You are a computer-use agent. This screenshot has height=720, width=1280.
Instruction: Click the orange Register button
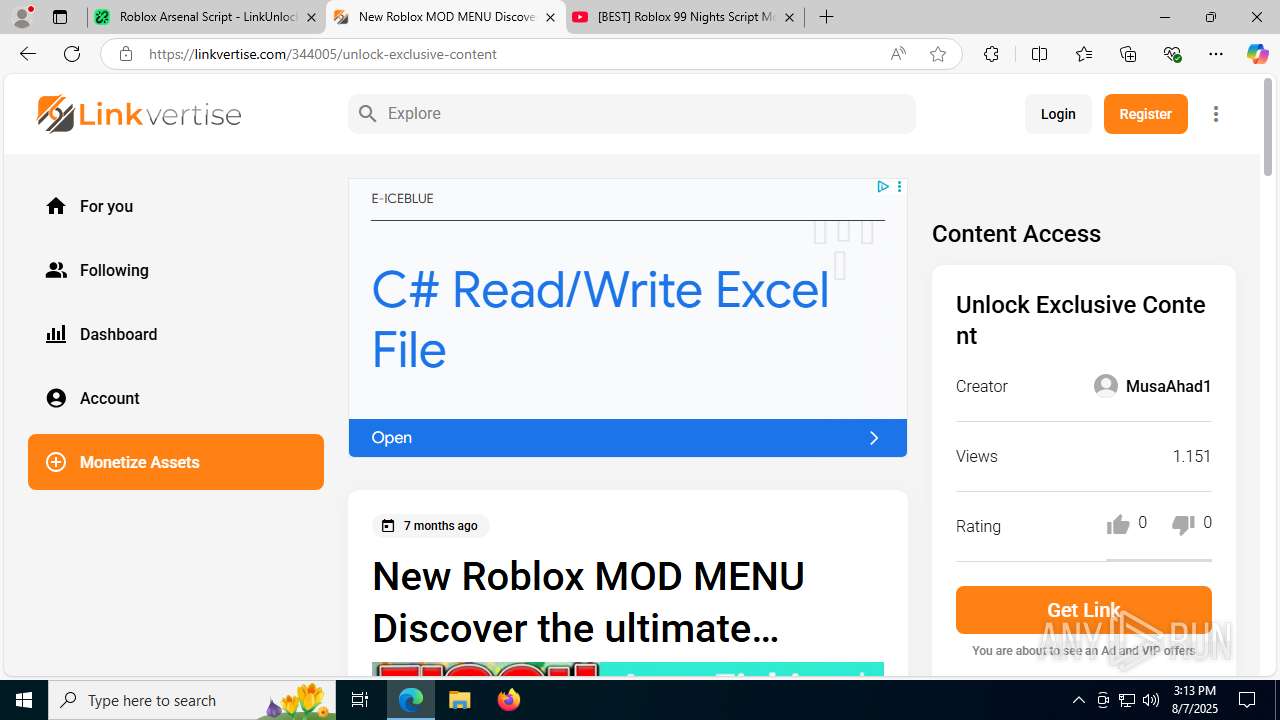coord(1146,114)
